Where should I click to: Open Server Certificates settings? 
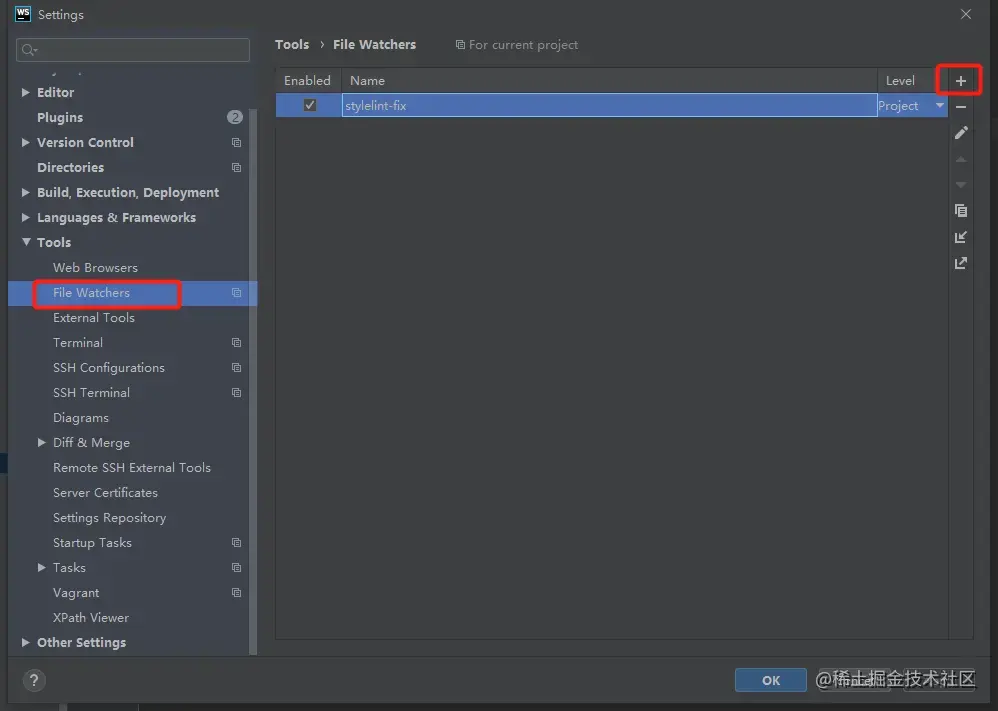pyautogui.click(x=105, y=493)
